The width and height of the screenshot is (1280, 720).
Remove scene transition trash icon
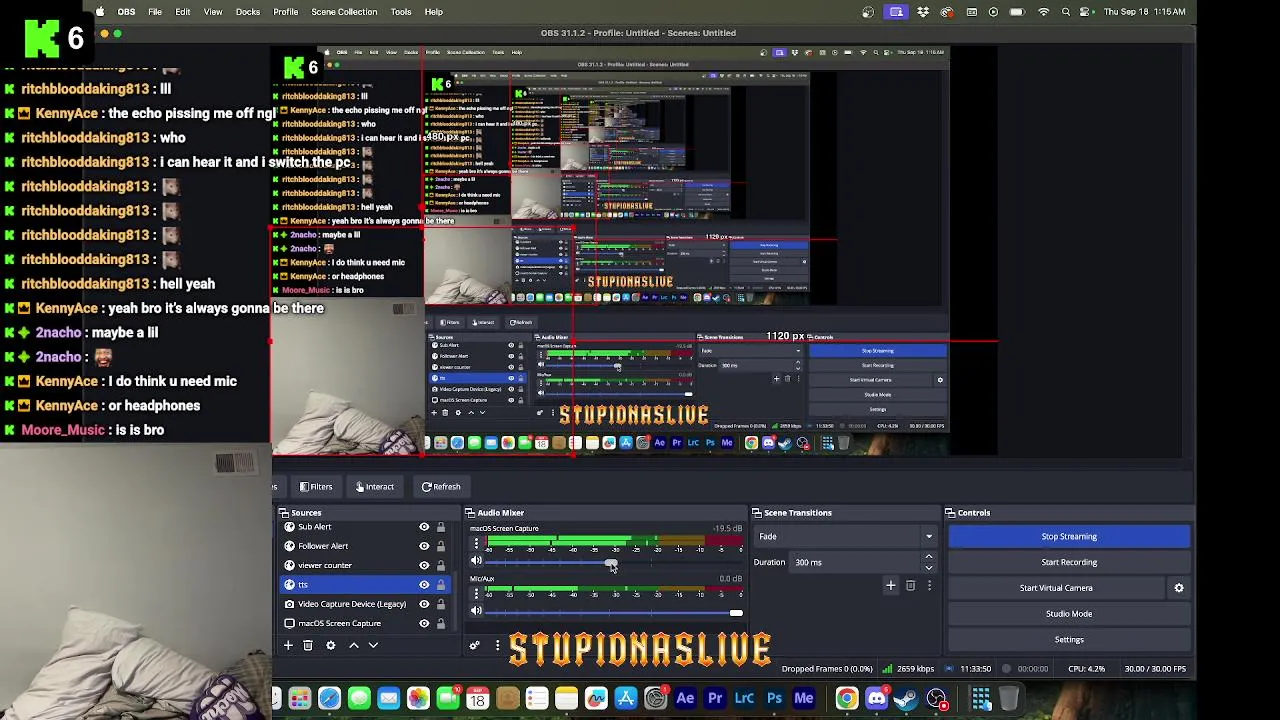click(x=910, y=586)
